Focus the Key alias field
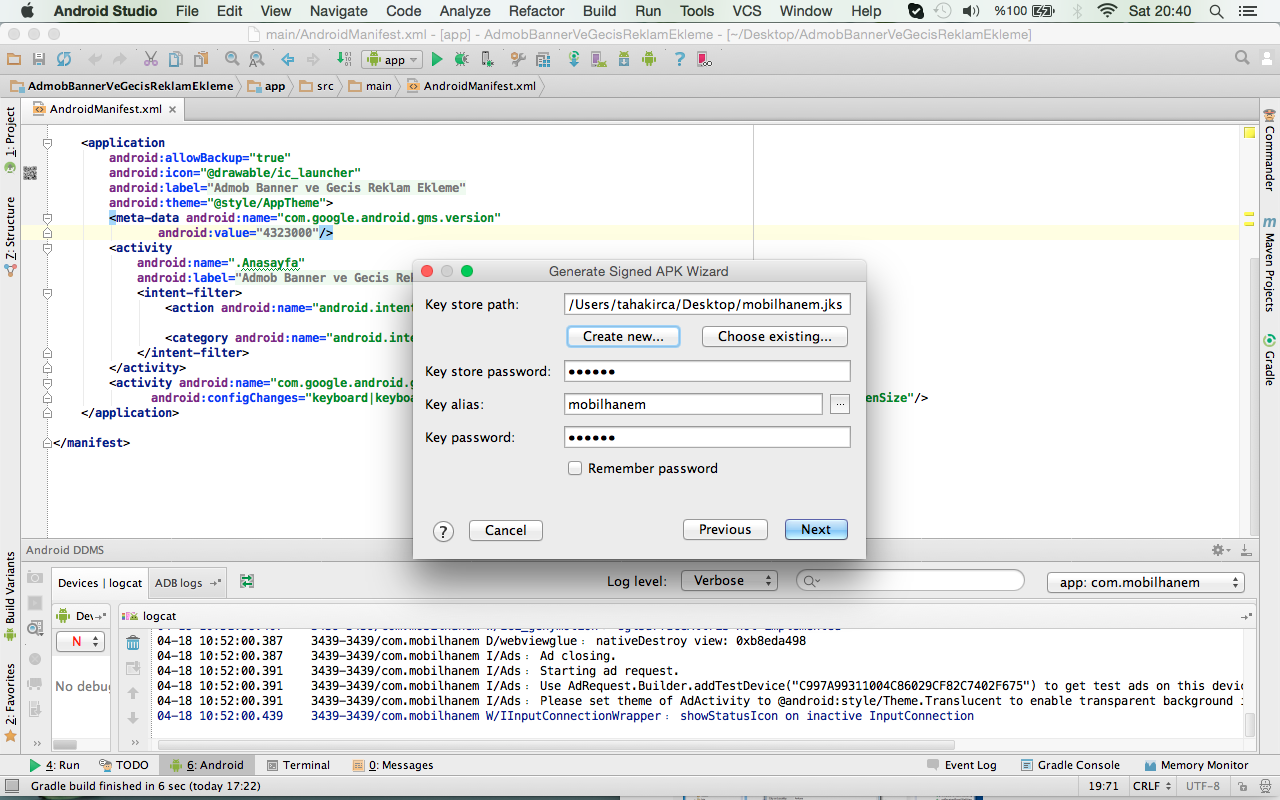Screen dimensions: 1280x800 [693, 404]
